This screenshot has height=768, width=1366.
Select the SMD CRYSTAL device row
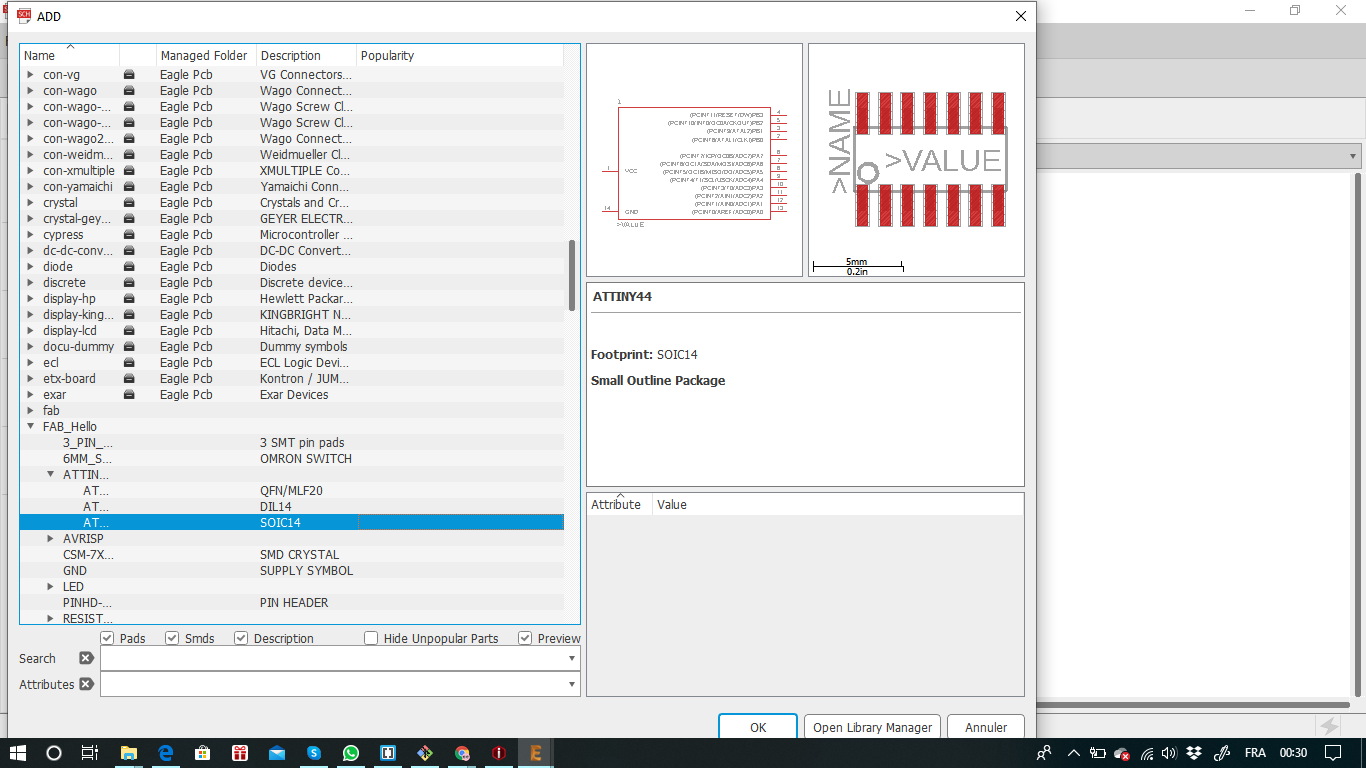pyautogui.click(x=291, y=555)
